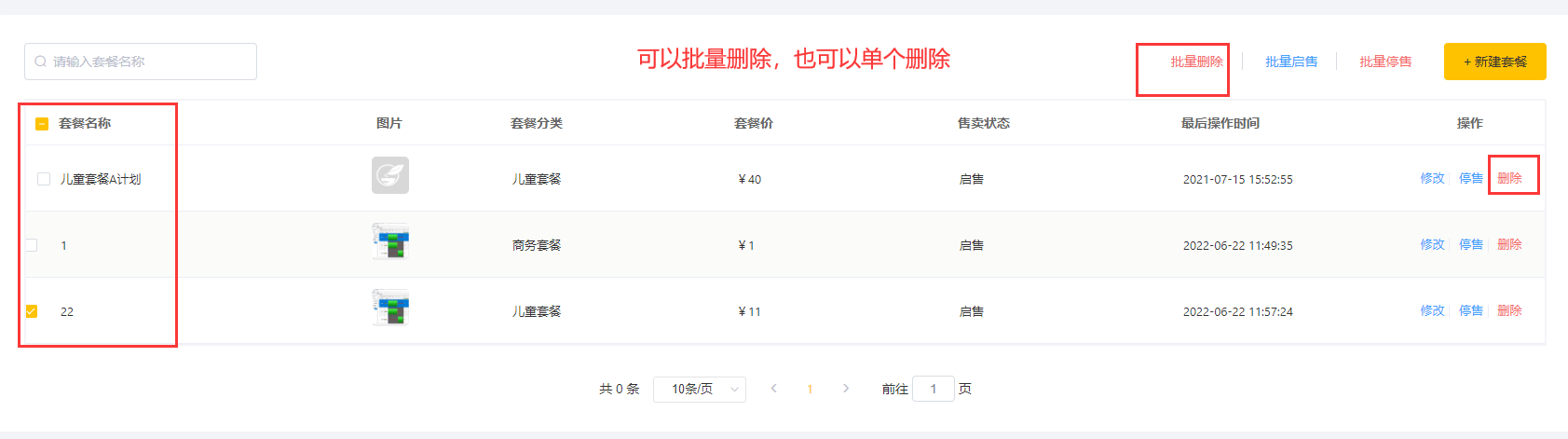The width and height of the screenshot is (1568, 439).
Task: Click 批量删除 to bulk delete
Action: (1196, 62)
